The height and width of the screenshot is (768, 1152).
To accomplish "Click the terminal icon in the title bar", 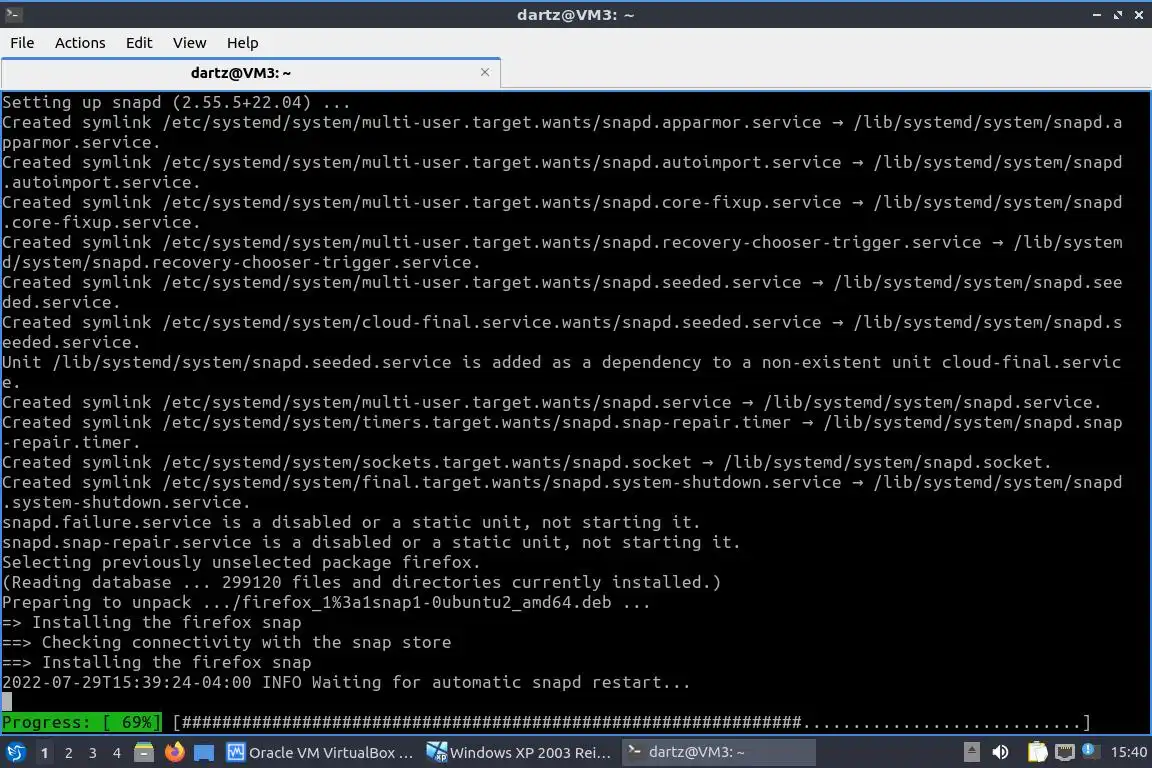I will pyautogui.click(x=13, y=14).
